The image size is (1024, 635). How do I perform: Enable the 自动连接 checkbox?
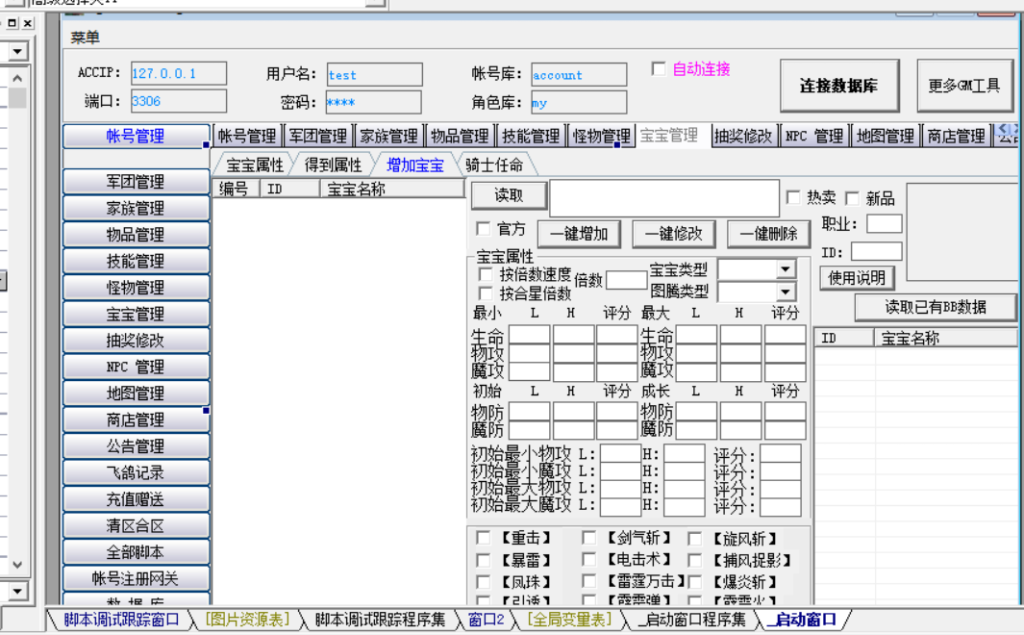click(659, 69)
